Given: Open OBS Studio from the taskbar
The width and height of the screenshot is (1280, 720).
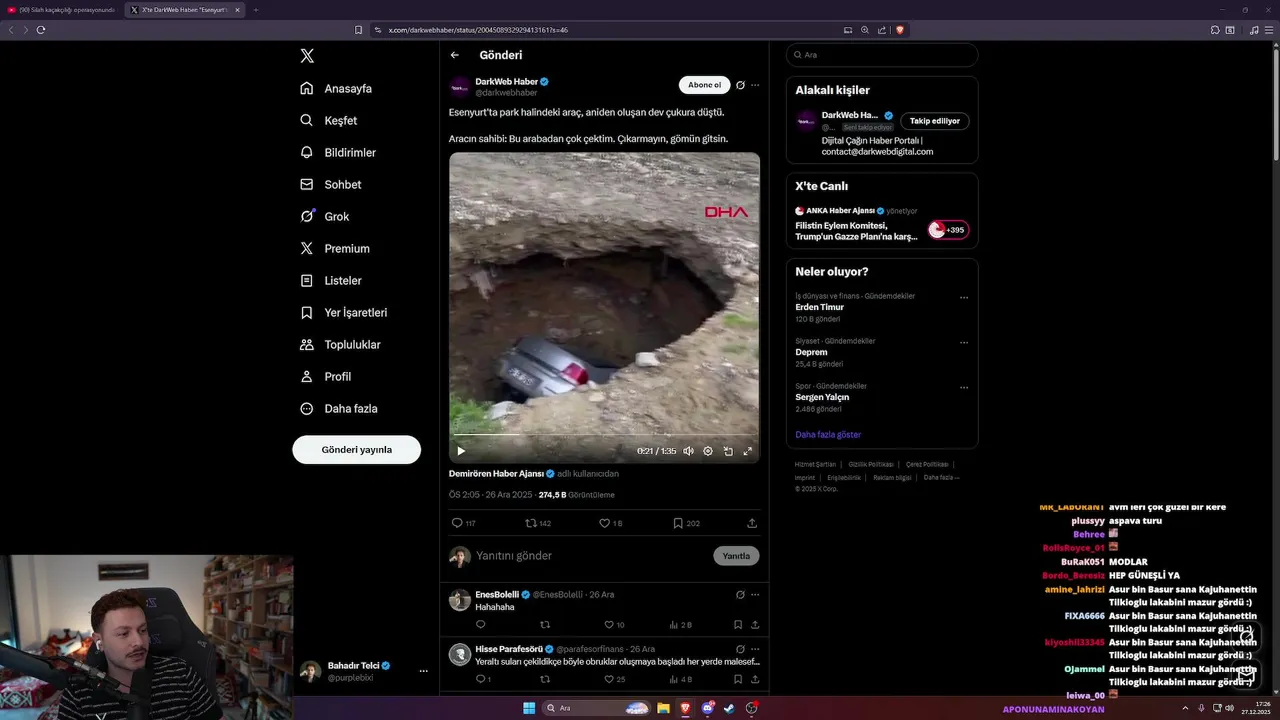Looking at the screenshot, I should pyautogui.click(x=751, y=708).
